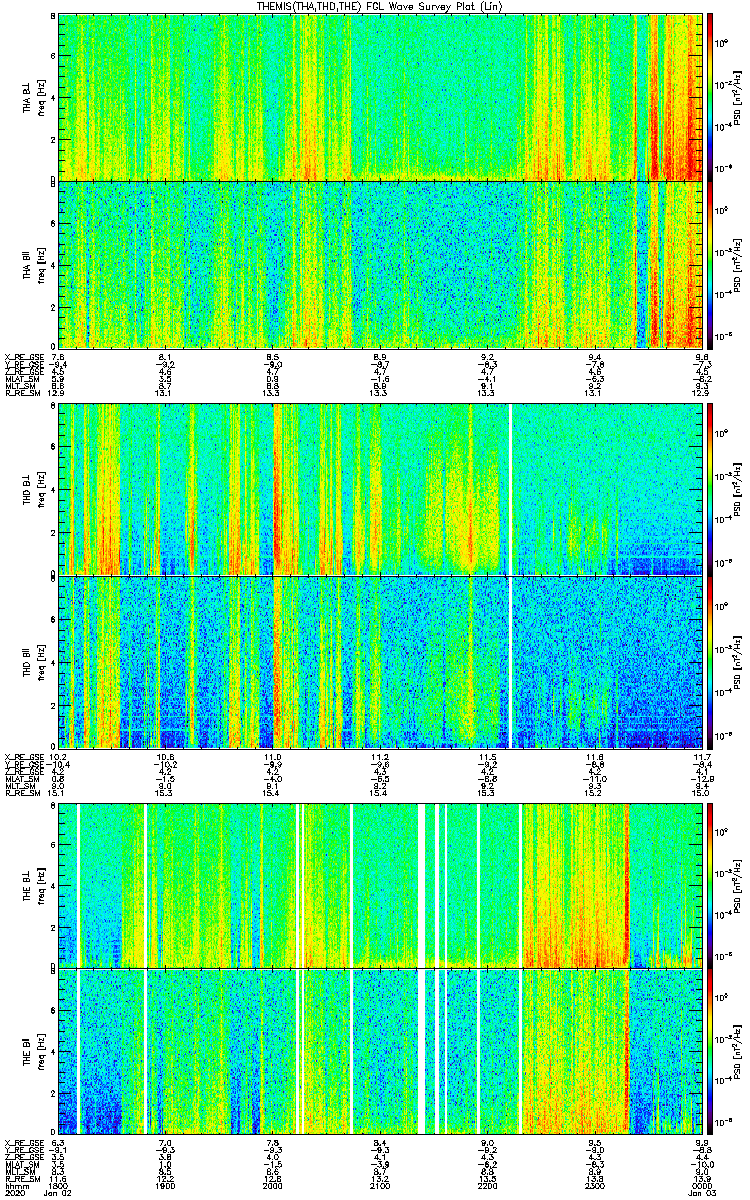Image resolution: width=750 pixels, height=1200 pixels.
Task: Click the Jan 03 date label
Action: [702, 1194]
